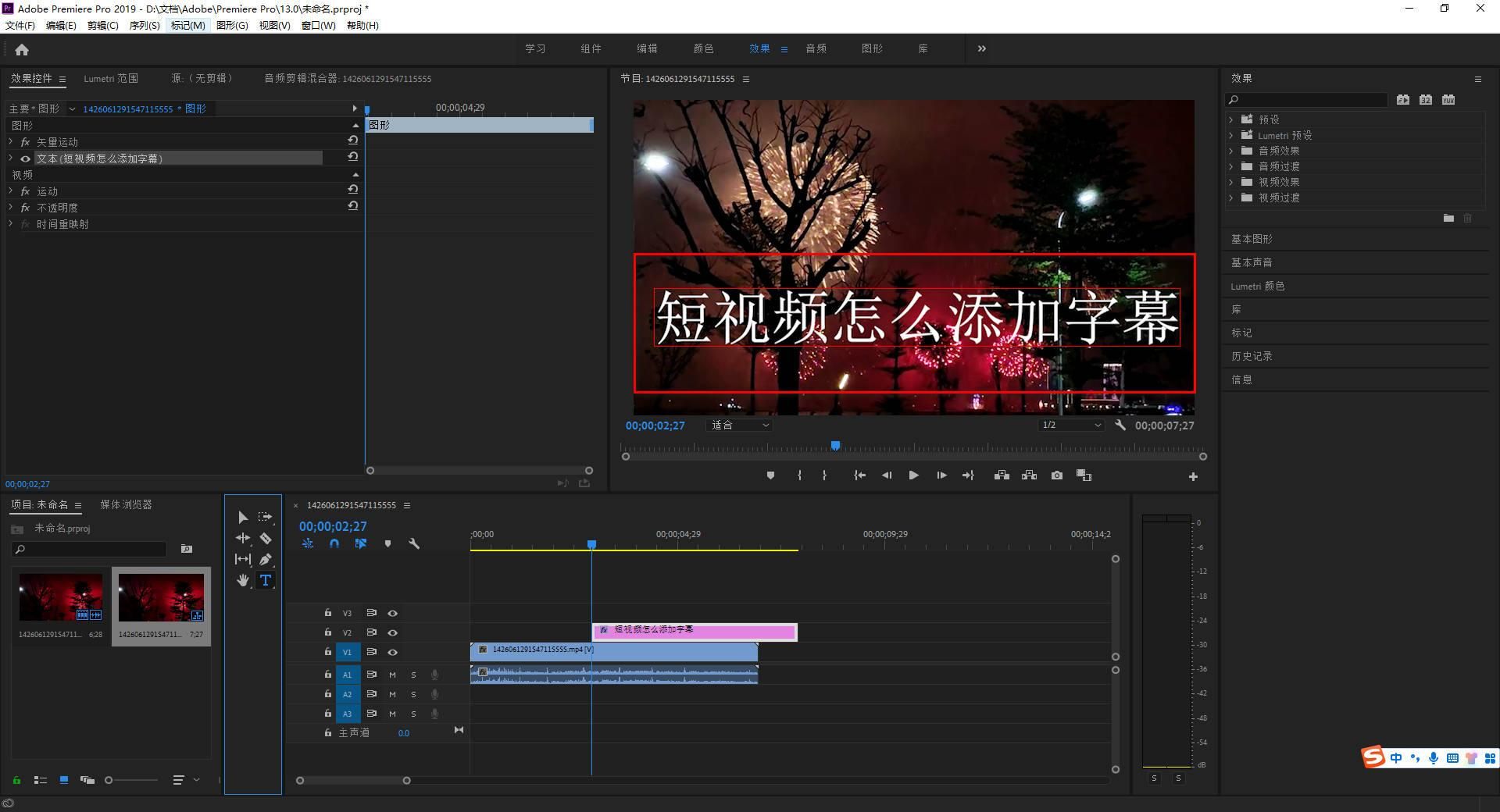Toggle V1 sync lock
The height and width of the screenshot is (812, 1500).
coord(372,652)
